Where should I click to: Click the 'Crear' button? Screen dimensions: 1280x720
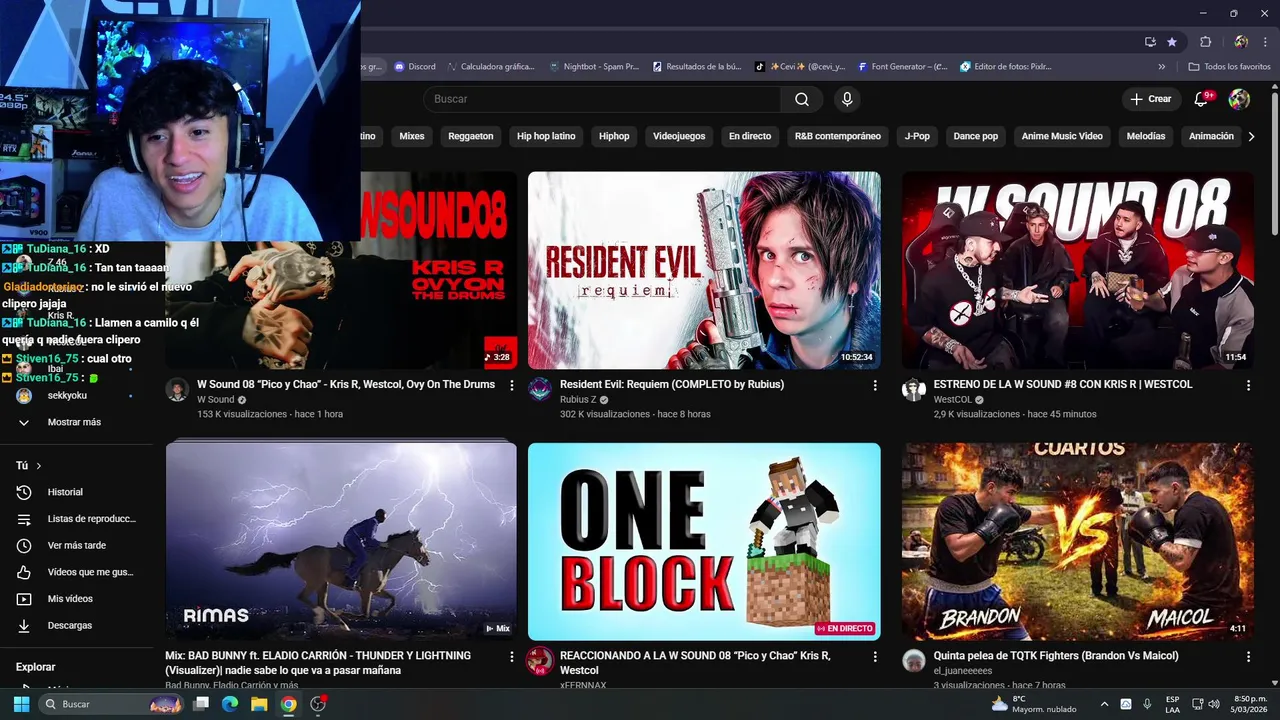1151,99
